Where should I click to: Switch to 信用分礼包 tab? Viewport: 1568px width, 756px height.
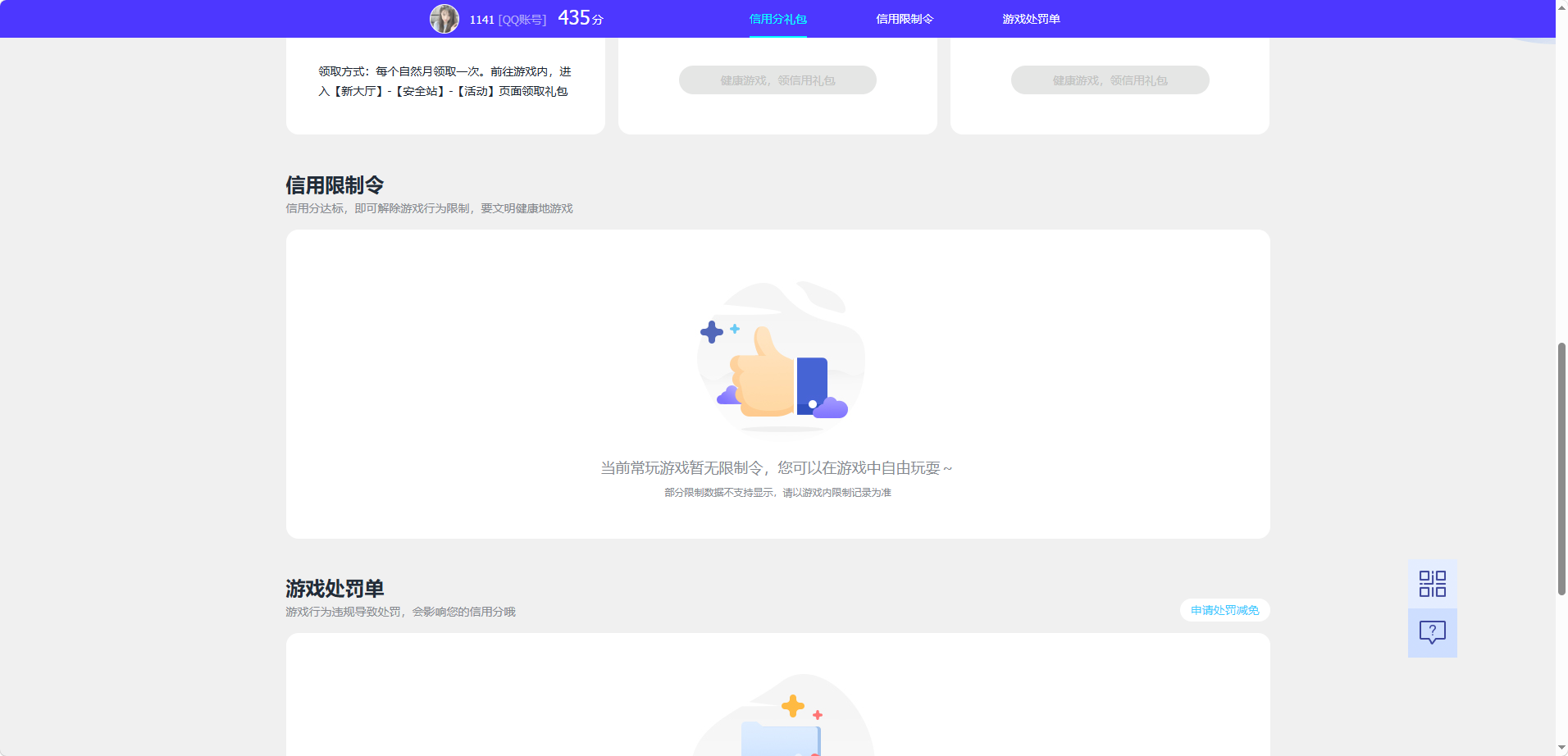[x=777, y=19]
